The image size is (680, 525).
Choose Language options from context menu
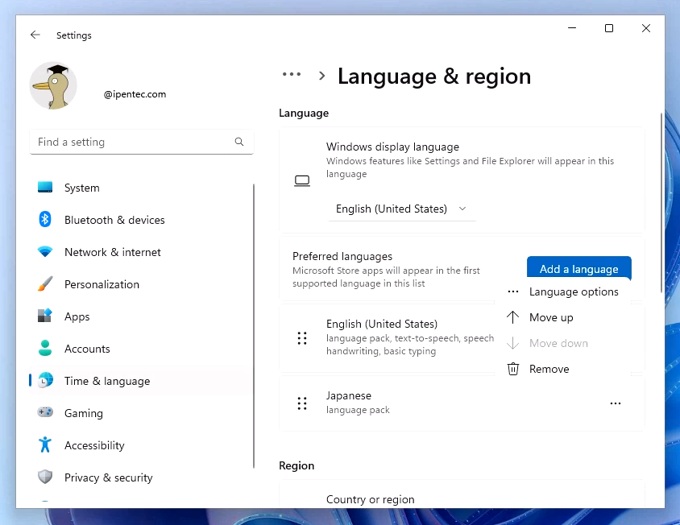coord(563,292)
